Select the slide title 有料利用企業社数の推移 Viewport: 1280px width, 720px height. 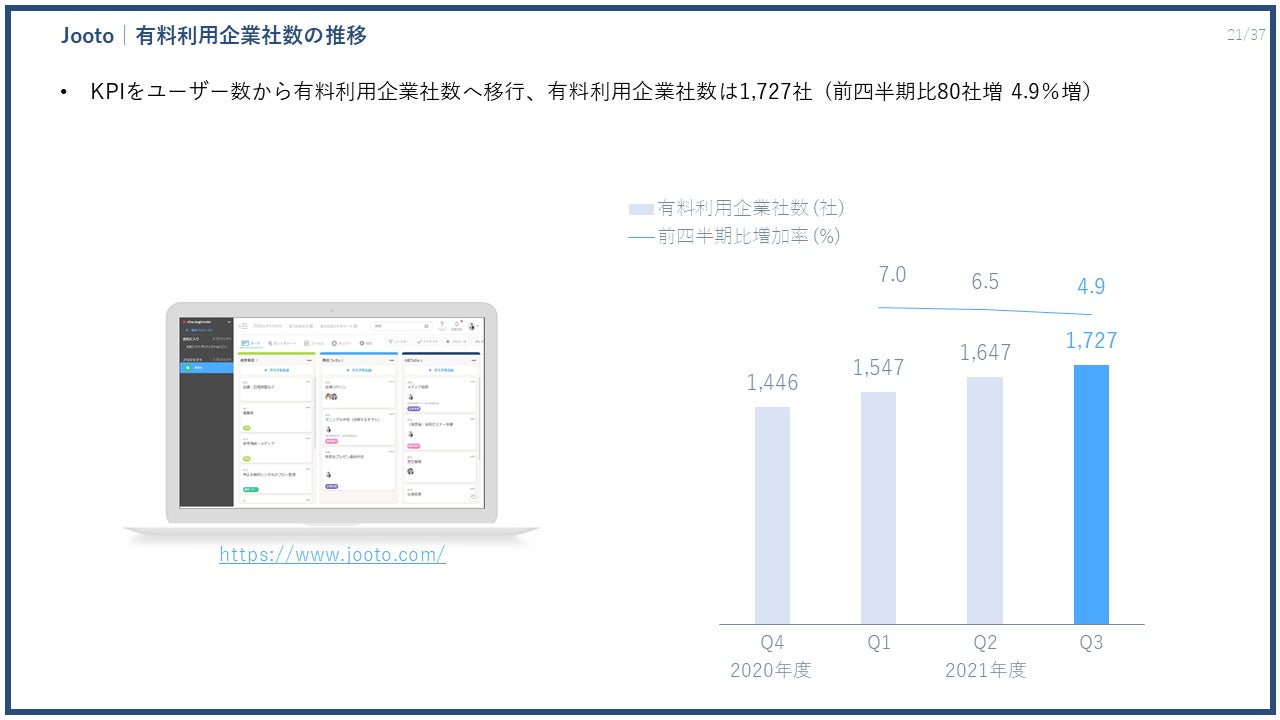coord(251,36)
